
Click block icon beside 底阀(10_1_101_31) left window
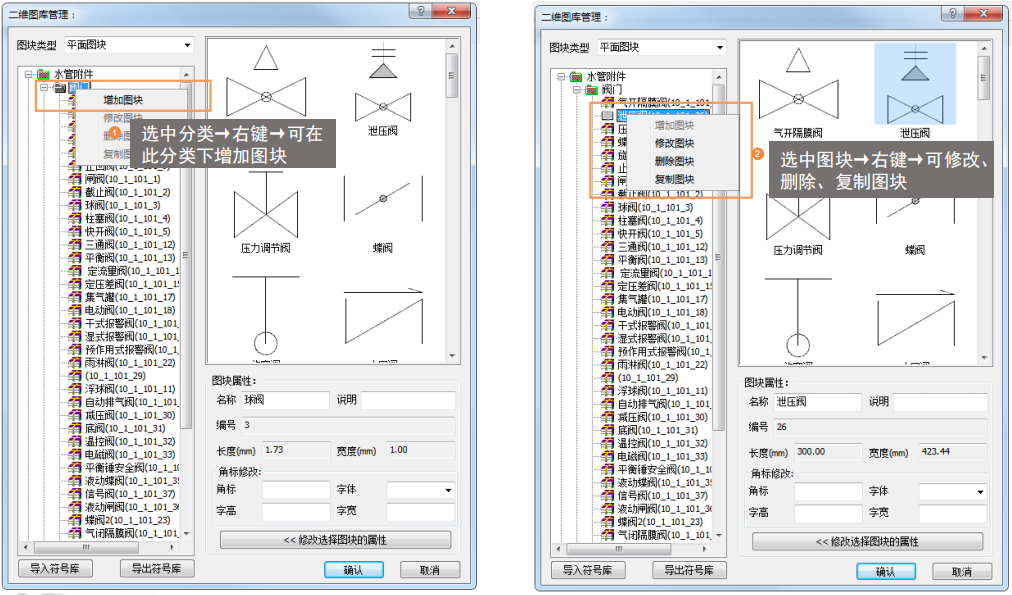(75, 429)
